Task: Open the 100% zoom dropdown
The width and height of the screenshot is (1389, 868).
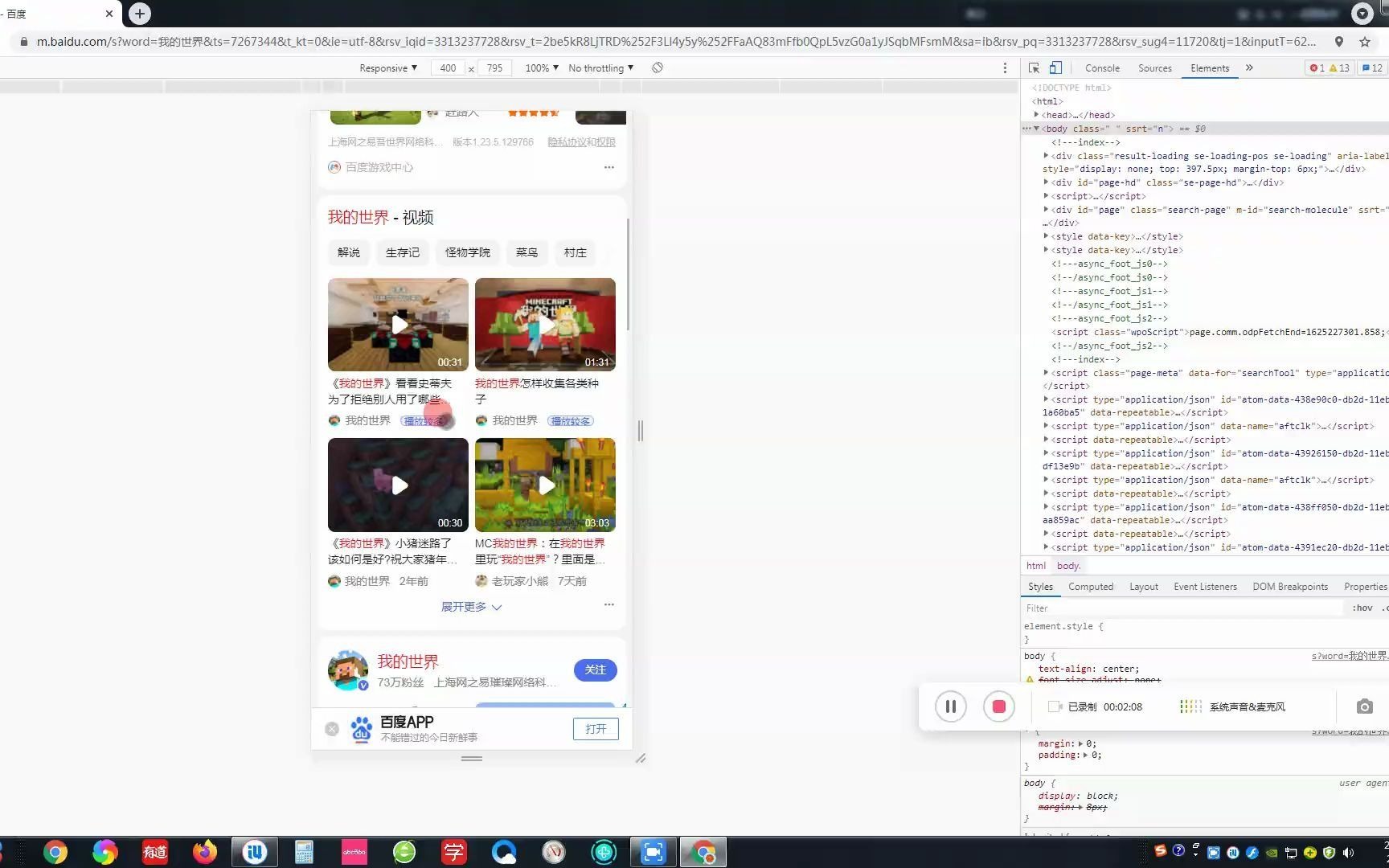Action: coord(542,68)
